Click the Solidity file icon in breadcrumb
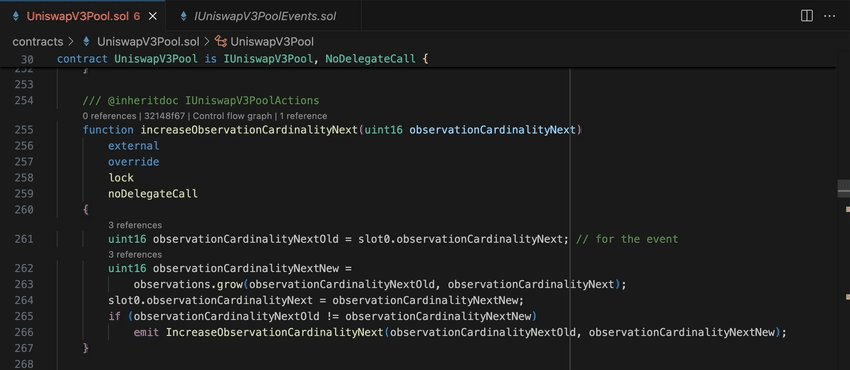The image size is (850, 370). [x=86, y=42]
